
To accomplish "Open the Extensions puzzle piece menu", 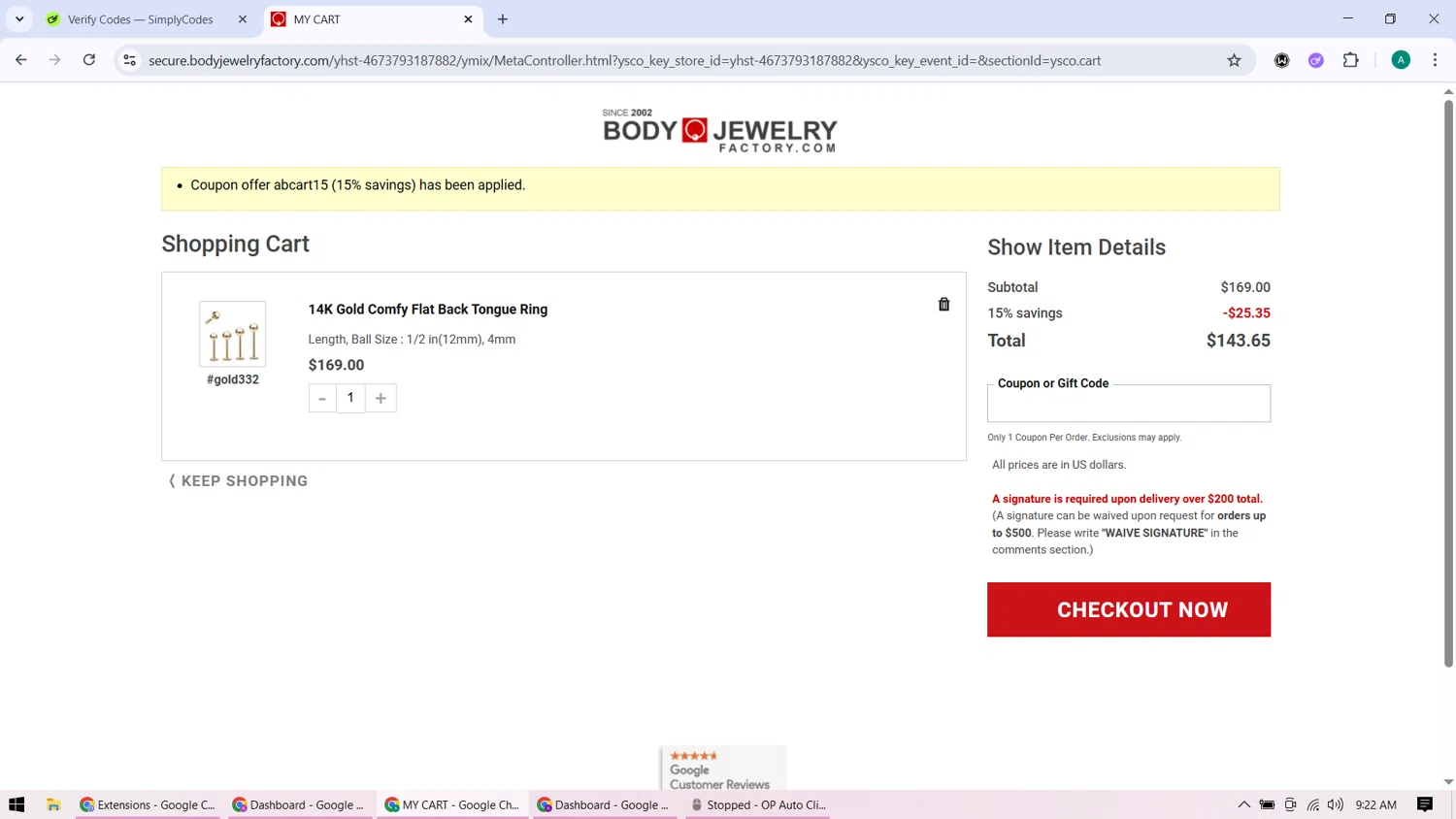I will (1351, 60).
